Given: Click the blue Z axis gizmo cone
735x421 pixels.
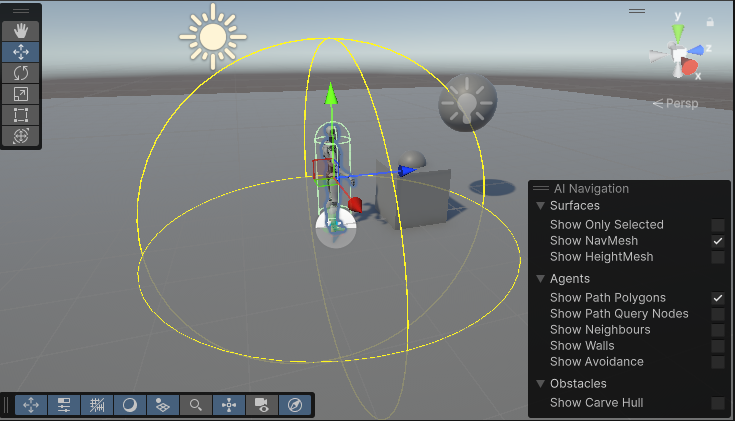Looking at the screenshot, I should point(696,50).
